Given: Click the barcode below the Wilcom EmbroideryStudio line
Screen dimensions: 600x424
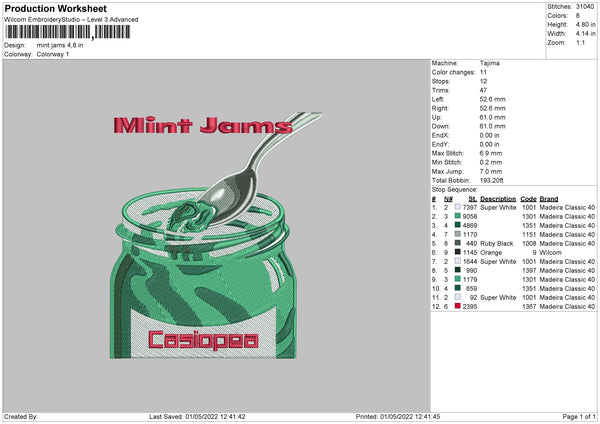Looking at the screenshot, I should (68, 32).
